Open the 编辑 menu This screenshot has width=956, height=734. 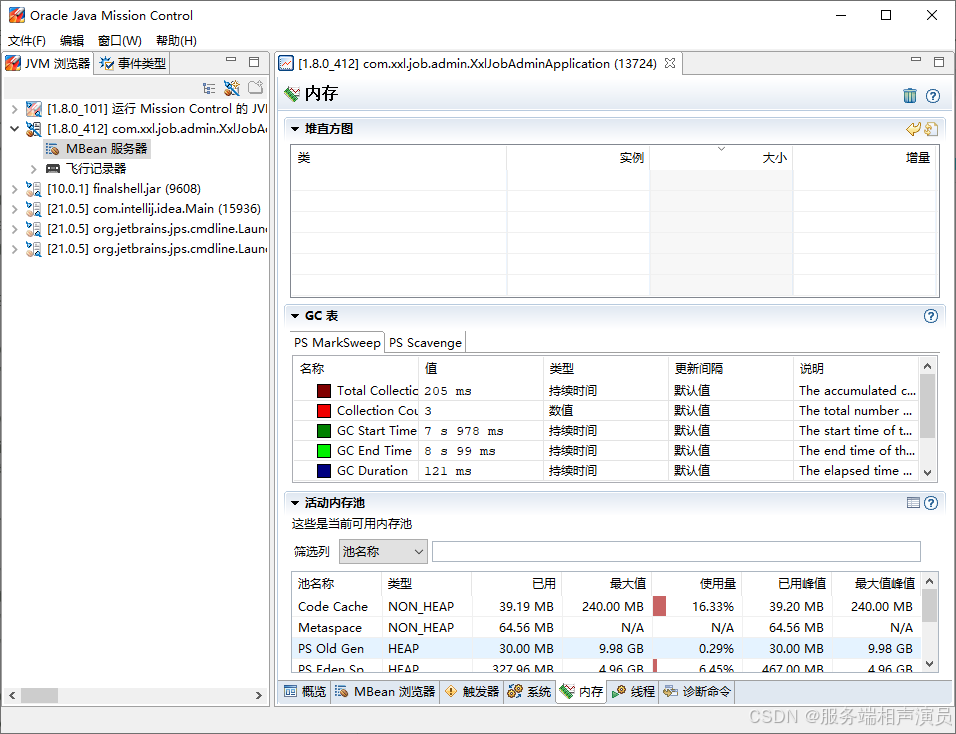click(x=72, y=41)
